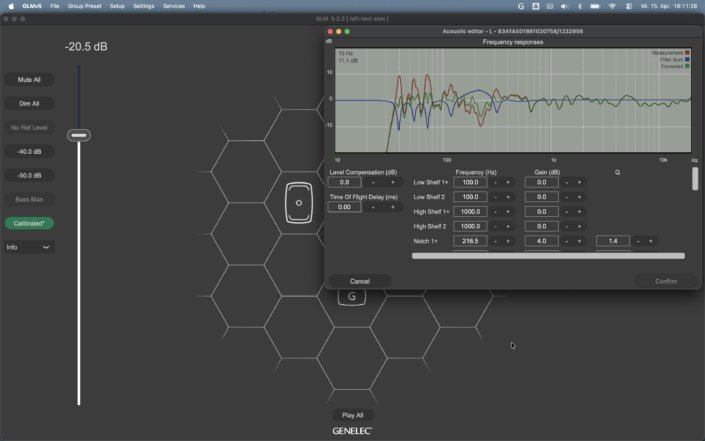Click Notch 1 gain field 4.0
Screen dimensions: 705x441
click(541, 241)
